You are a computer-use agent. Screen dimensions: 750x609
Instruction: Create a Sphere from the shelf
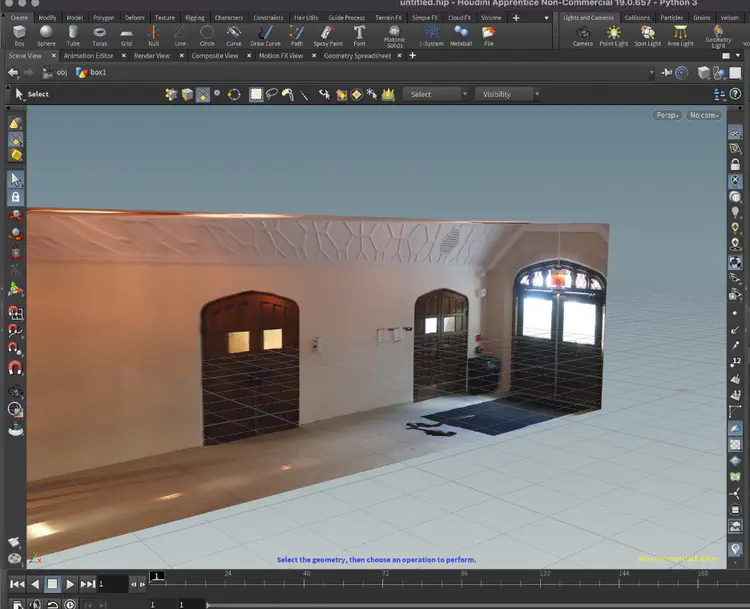point(46,35)
